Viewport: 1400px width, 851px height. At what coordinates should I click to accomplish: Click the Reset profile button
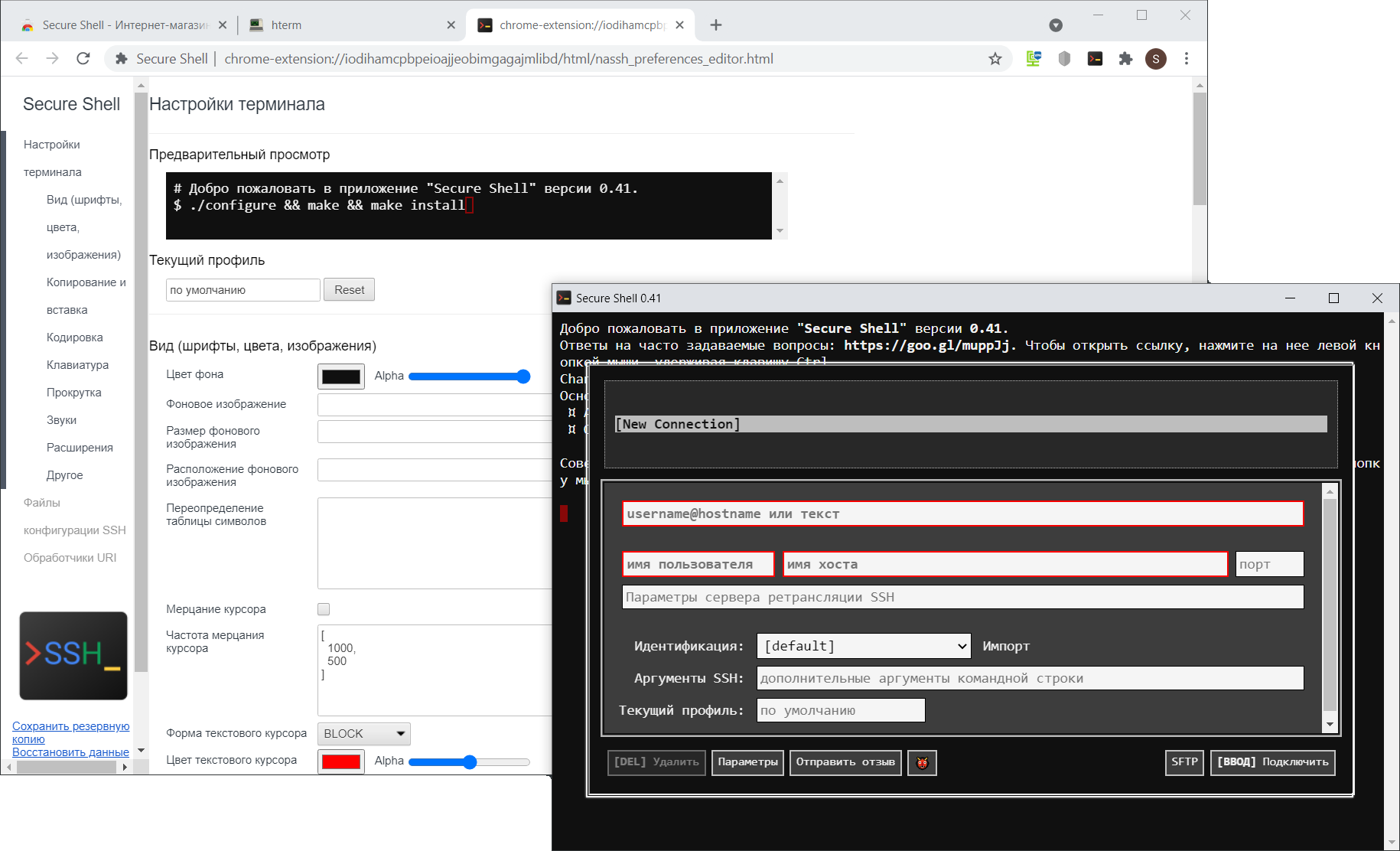pos(349,290)
